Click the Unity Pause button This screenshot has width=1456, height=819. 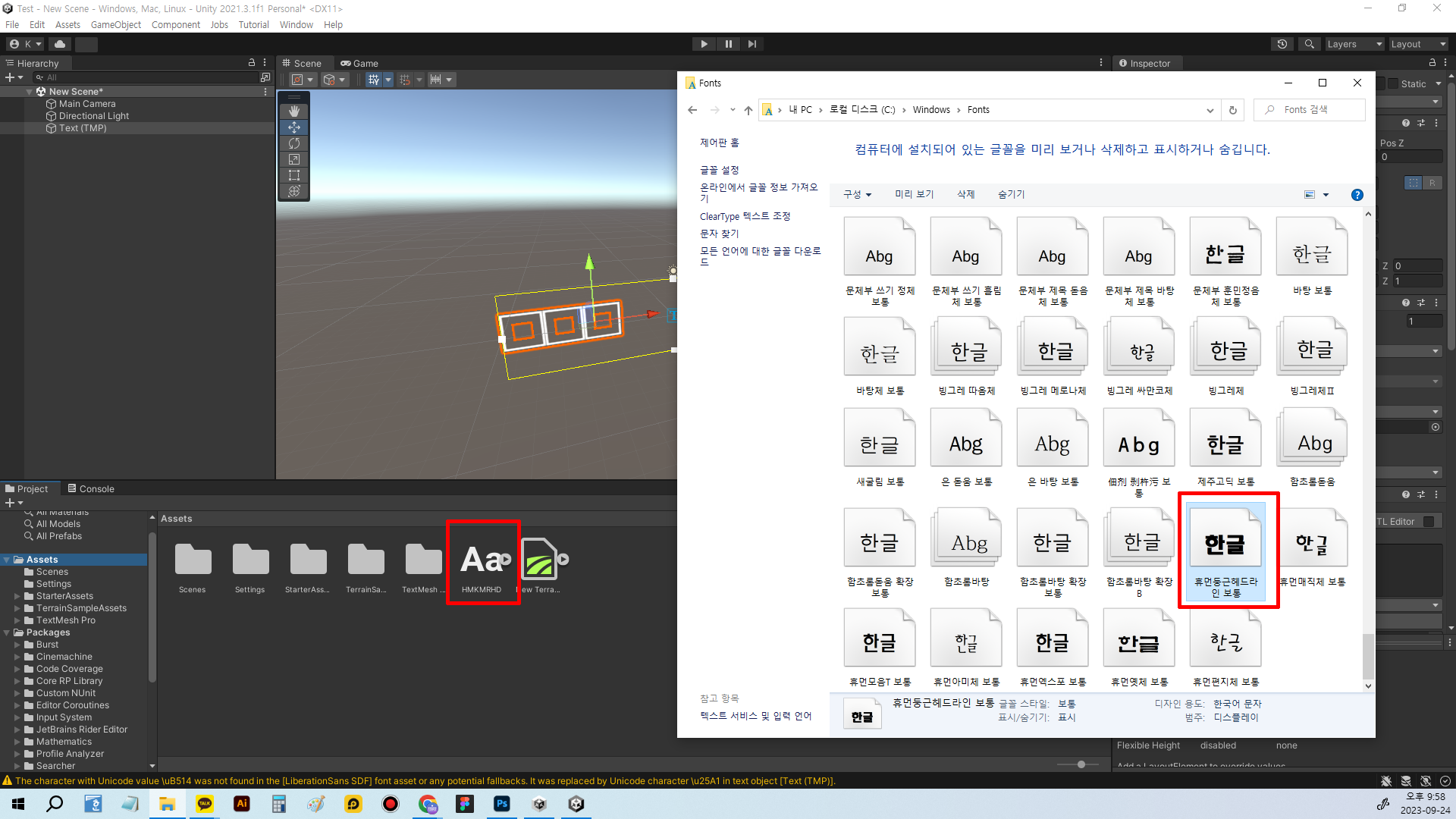[728, 44]
